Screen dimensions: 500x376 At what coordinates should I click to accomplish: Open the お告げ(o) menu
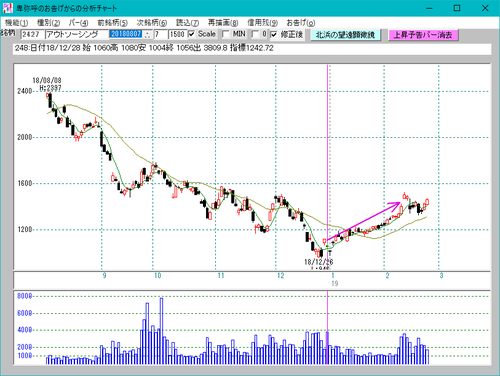(x=301, y=23)
